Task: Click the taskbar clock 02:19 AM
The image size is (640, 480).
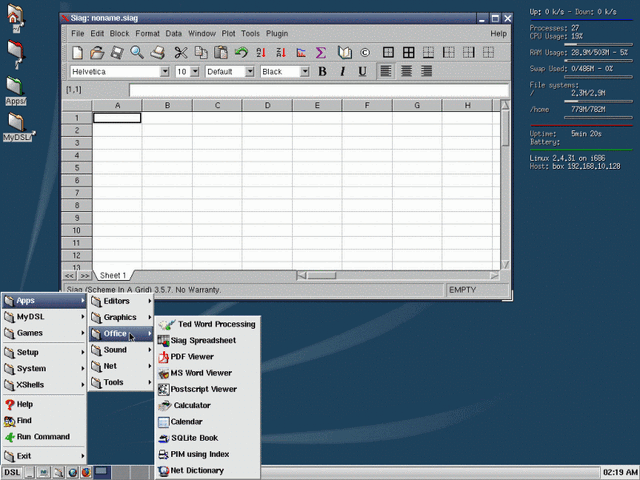Action: pyautogui.click(x=620, y=473)
